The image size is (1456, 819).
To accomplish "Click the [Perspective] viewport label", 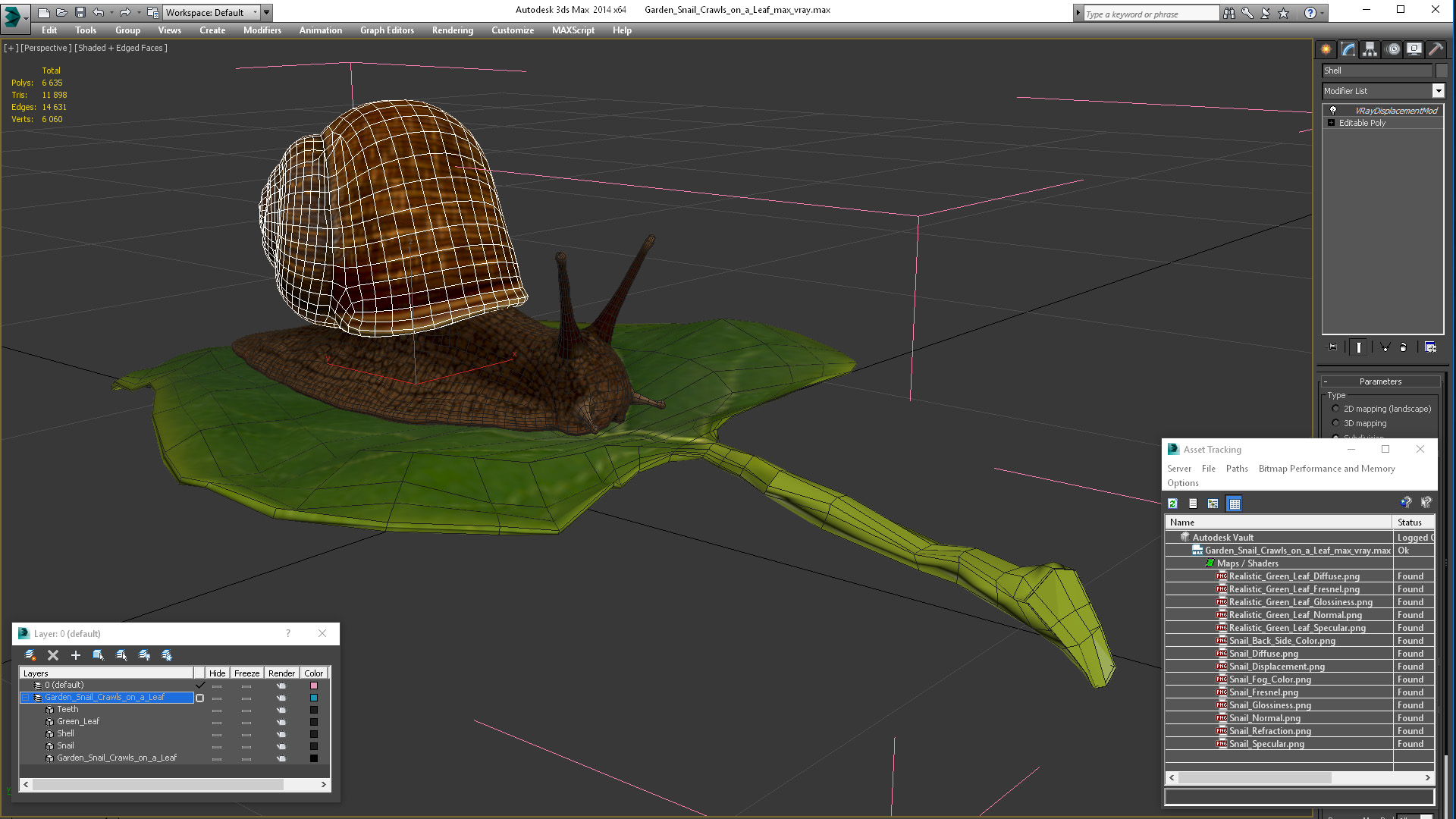I will [46, 48].
